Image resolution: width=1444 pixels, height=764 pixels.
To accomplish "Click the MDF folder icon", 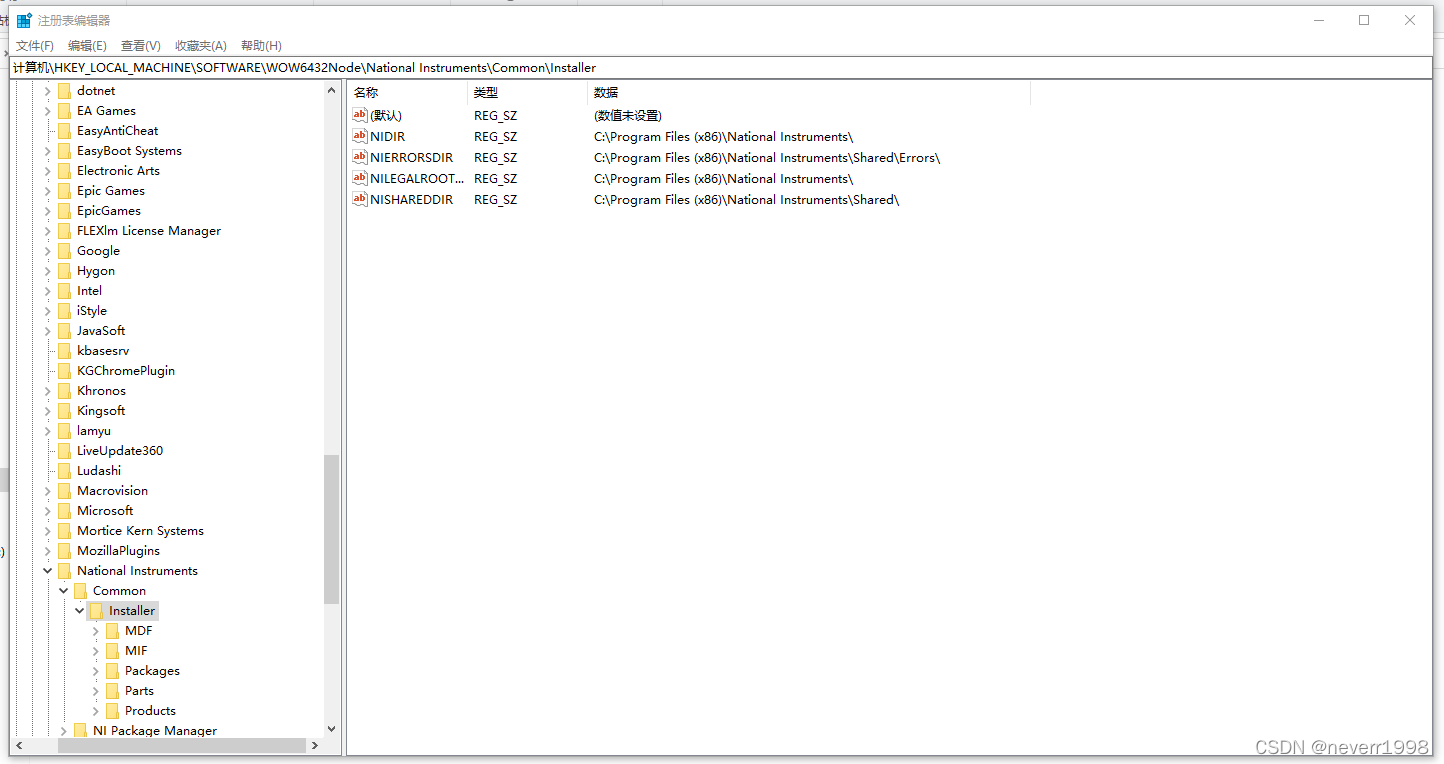I will point(113,631).
